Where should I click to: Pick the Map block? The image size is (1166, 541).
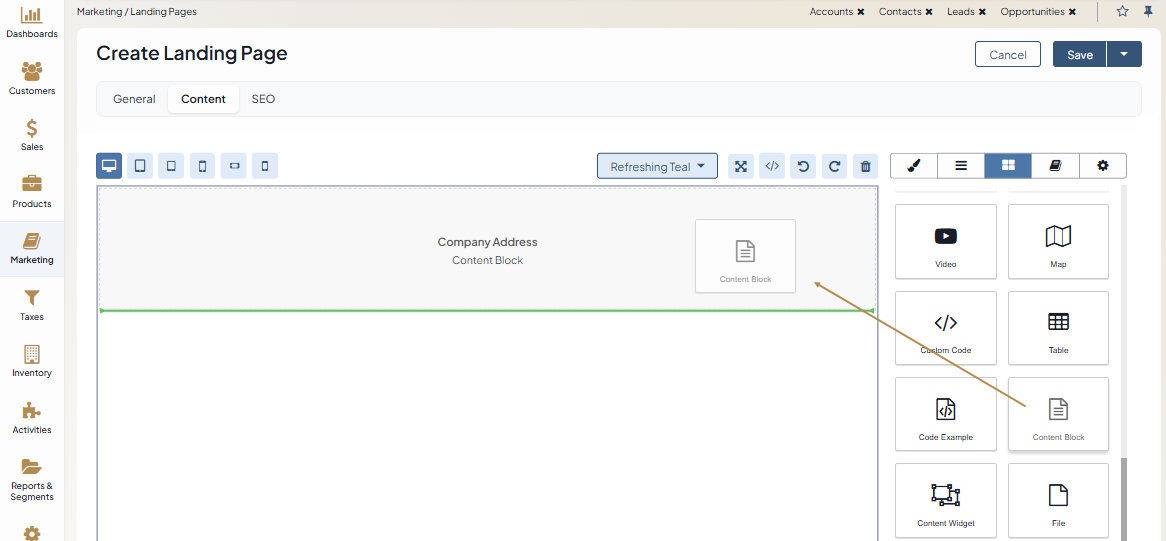coord(1058,242)
